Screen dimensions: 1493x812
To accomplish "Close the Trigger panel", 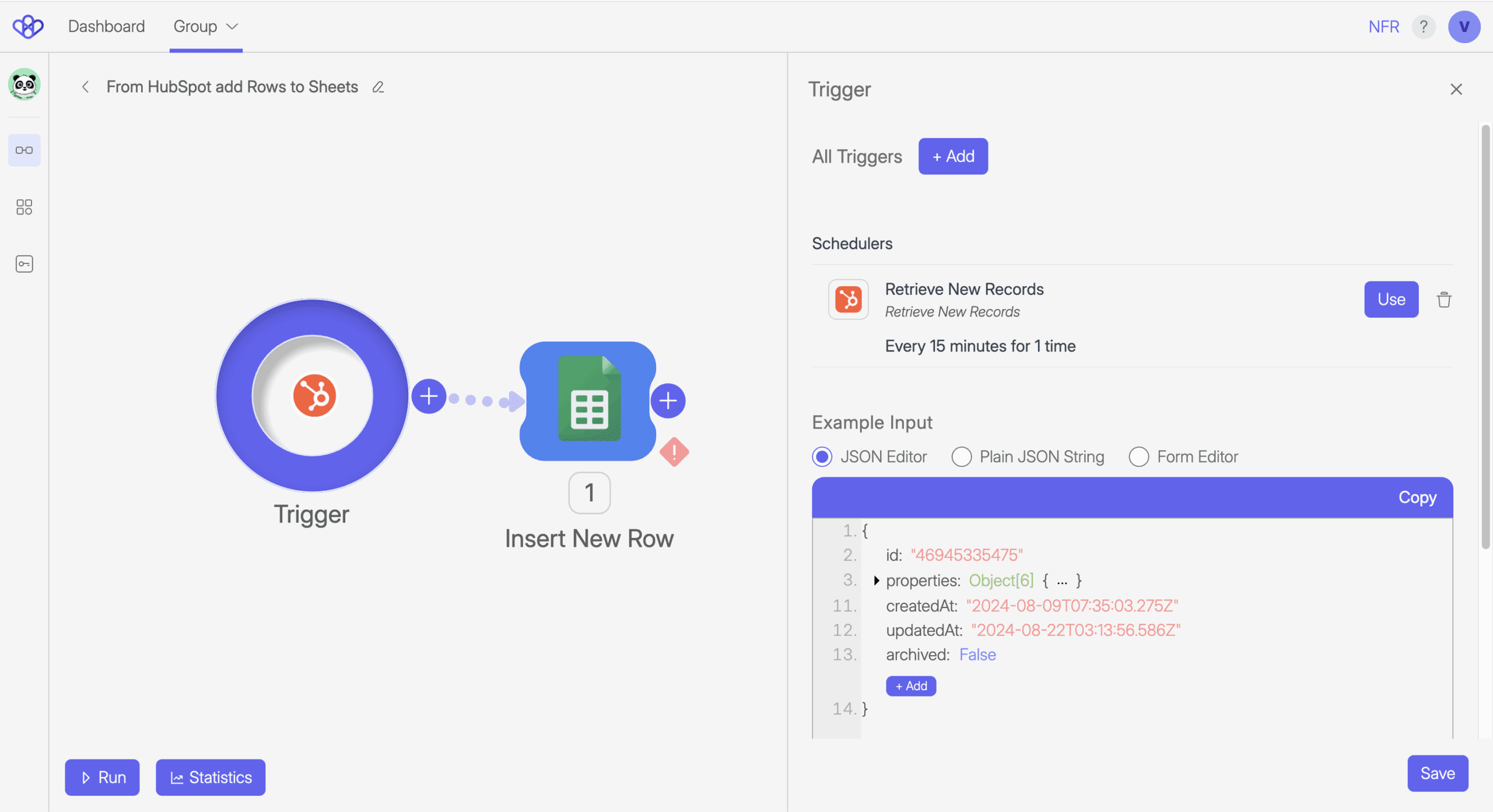I will 1456,89.
